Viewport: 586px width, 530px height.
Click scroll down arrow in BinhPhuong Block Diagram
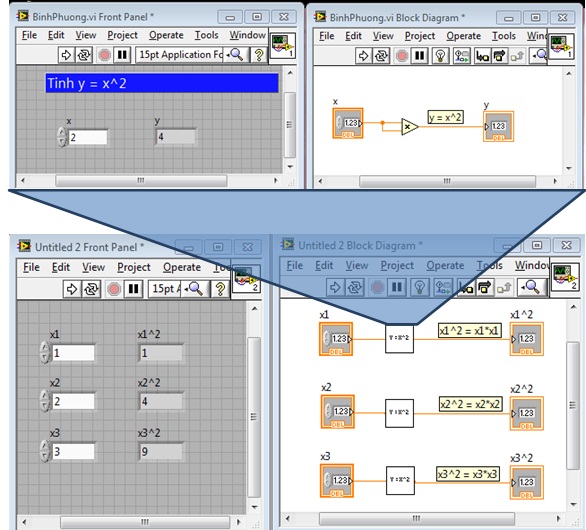568,169
